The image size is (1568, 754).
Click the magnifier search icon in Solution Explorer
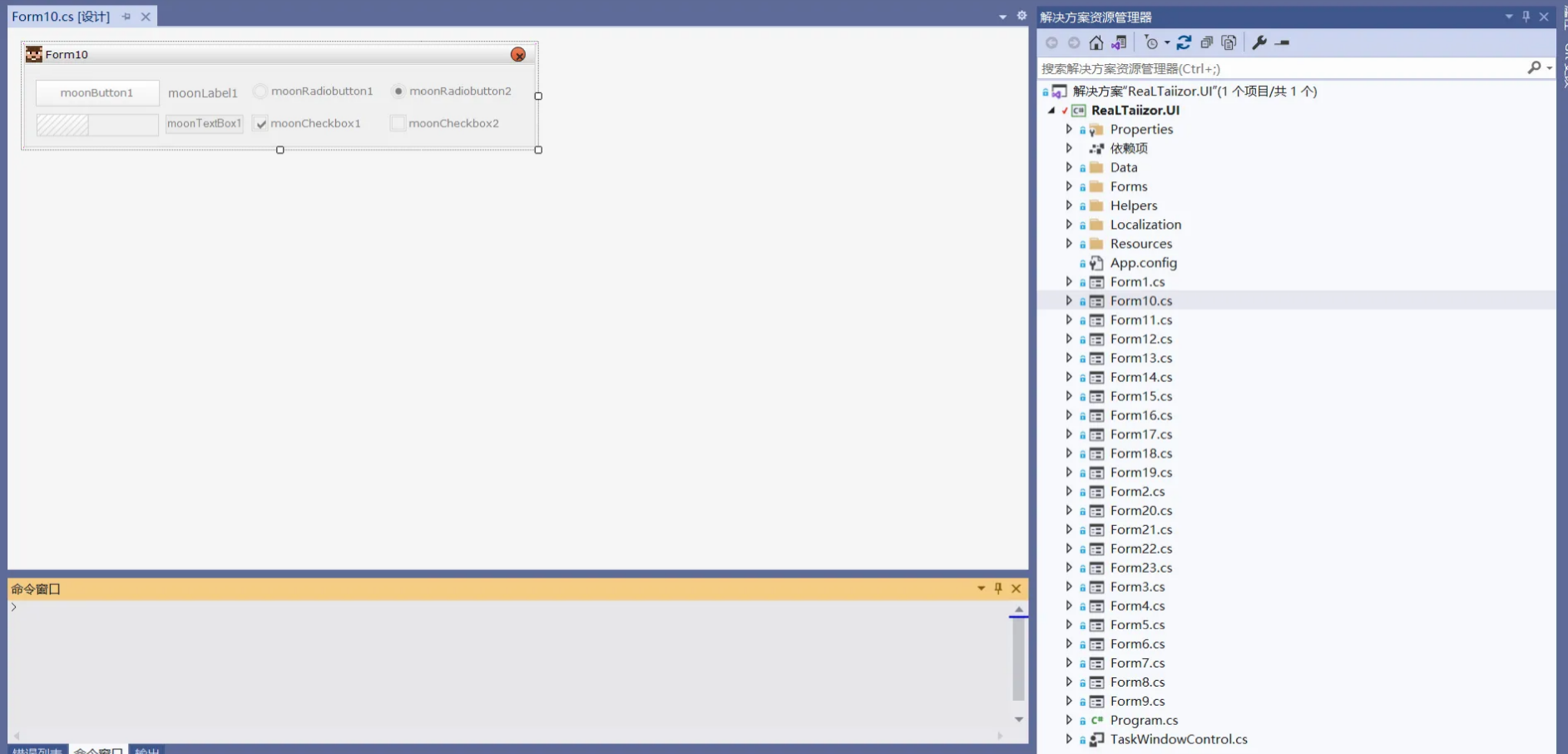[1534, 67]
